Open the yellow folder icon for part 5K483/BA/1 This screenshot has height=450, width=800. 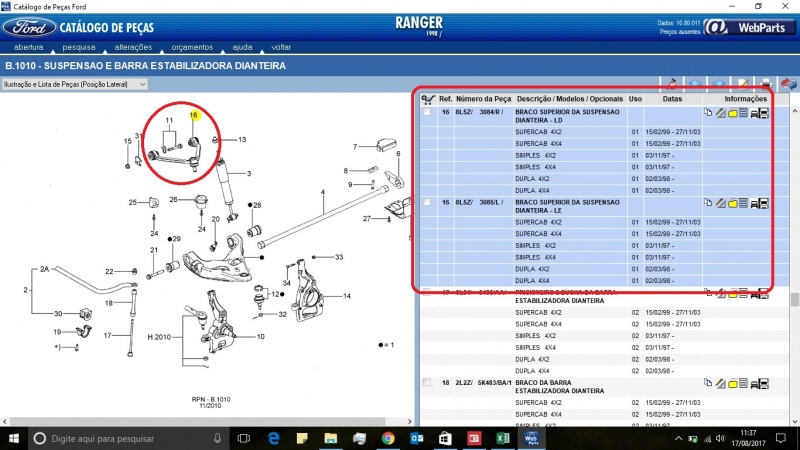tap(733, 384)
